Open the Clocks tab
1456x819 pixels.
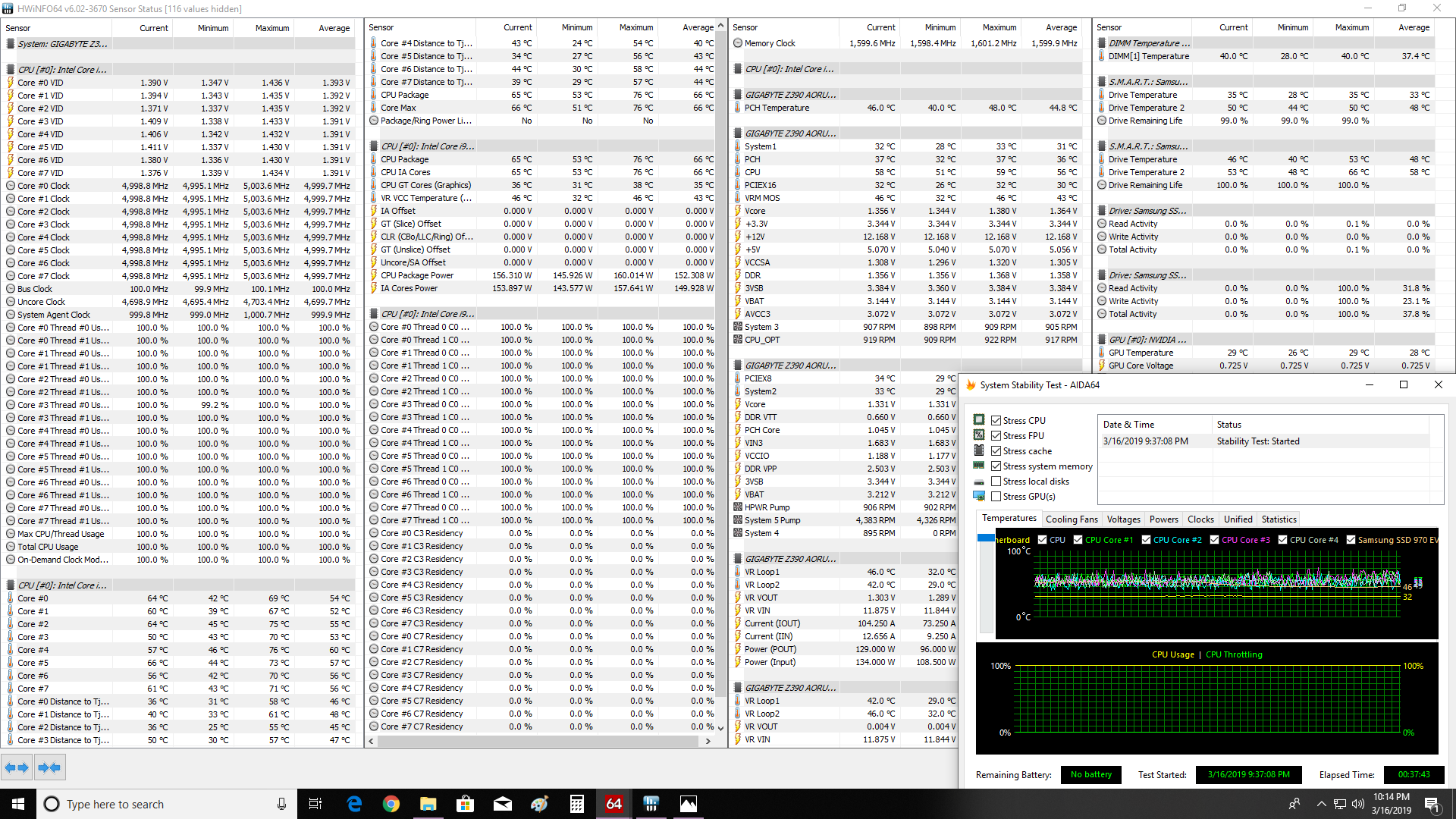[x=1200, y=519]
